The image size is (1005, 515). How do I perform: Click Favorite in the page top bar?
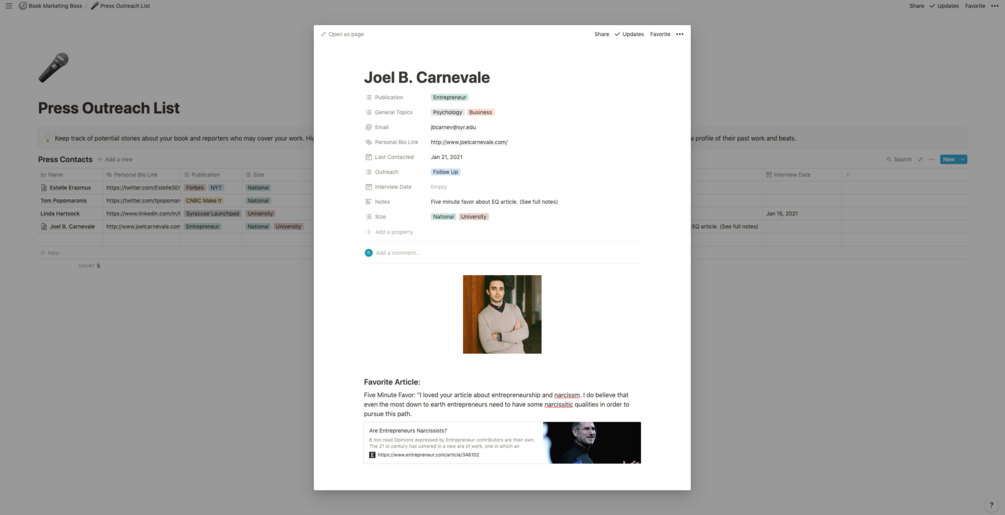(x=975, y=6)
